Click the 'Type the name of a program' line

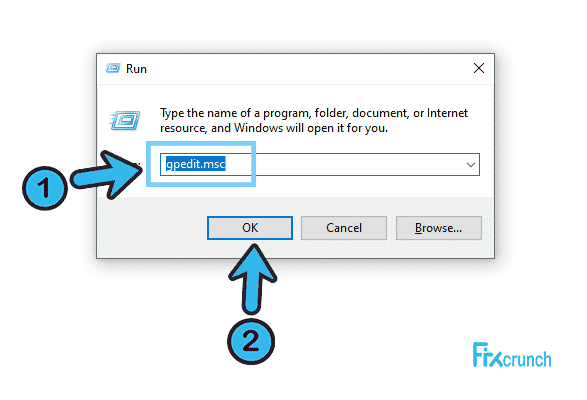point(314,113)
